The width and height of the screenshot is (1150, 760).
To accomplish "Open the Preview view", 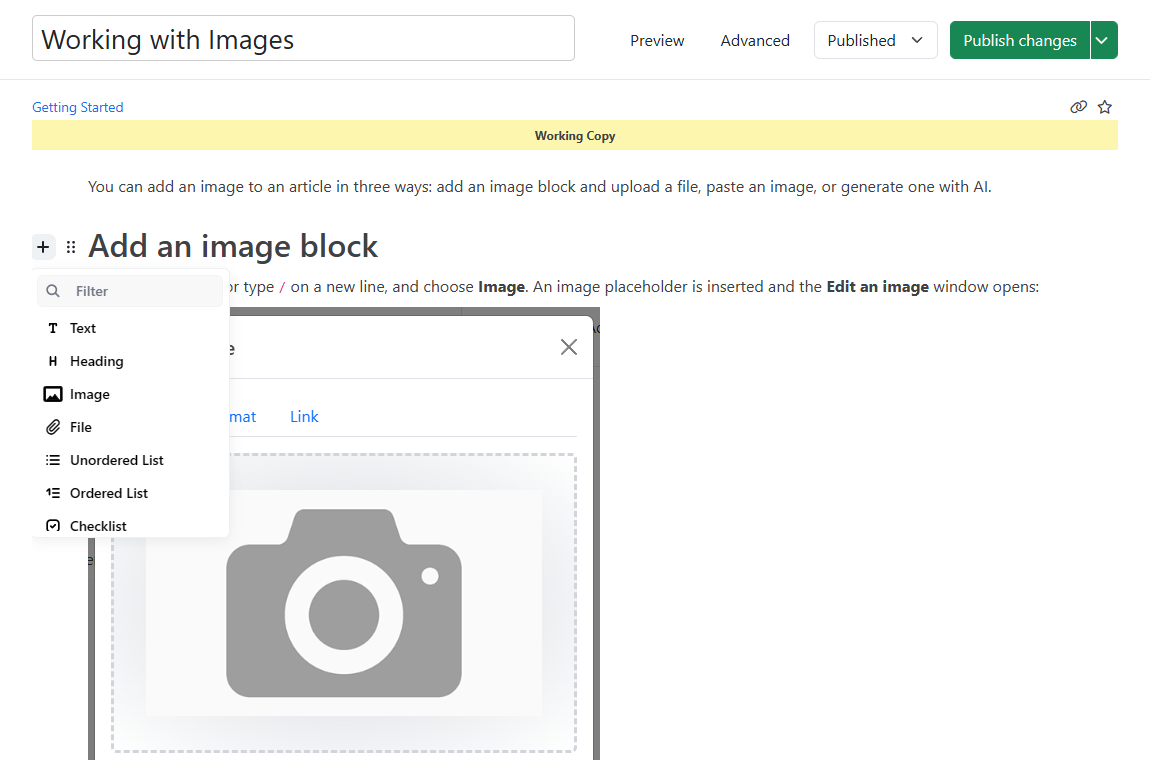I will pos(656,40).
